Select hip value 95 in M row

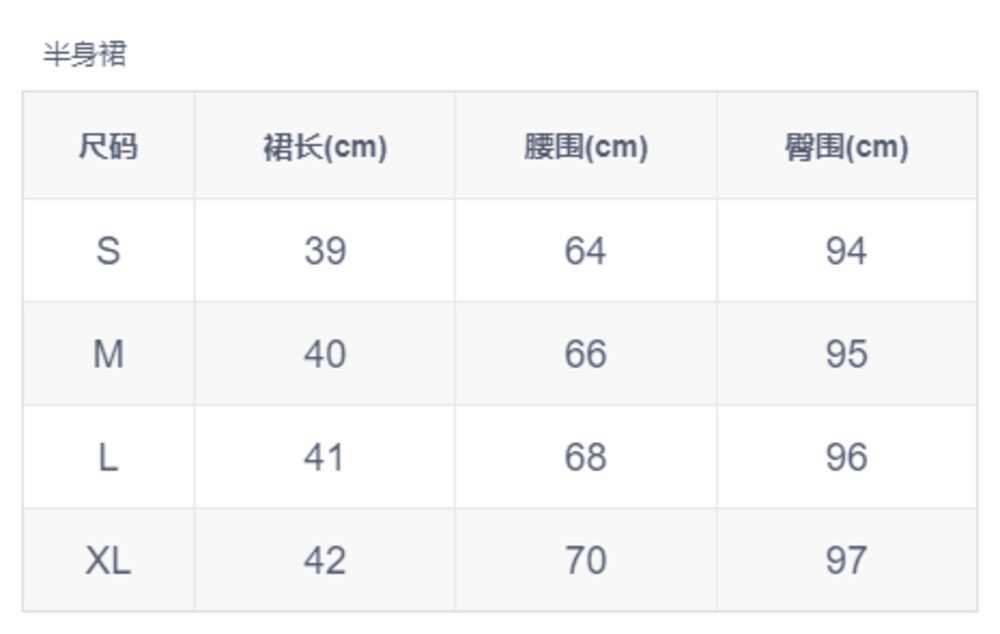(x=846, y=354)
